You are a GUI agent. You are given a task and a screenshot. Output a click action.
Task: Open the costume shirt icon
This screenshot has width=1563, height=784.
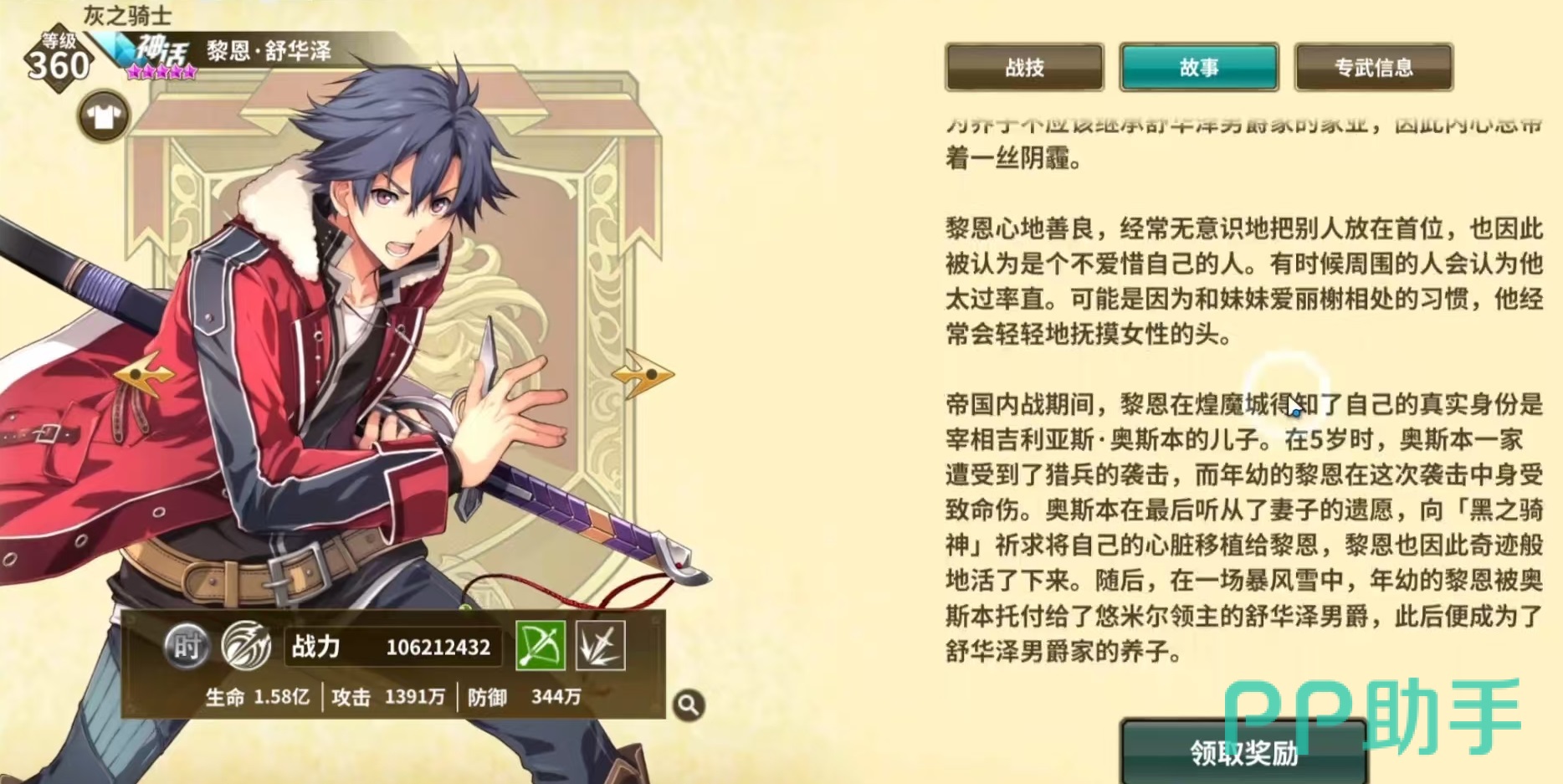pyautogui.click(x=104, y=116)
